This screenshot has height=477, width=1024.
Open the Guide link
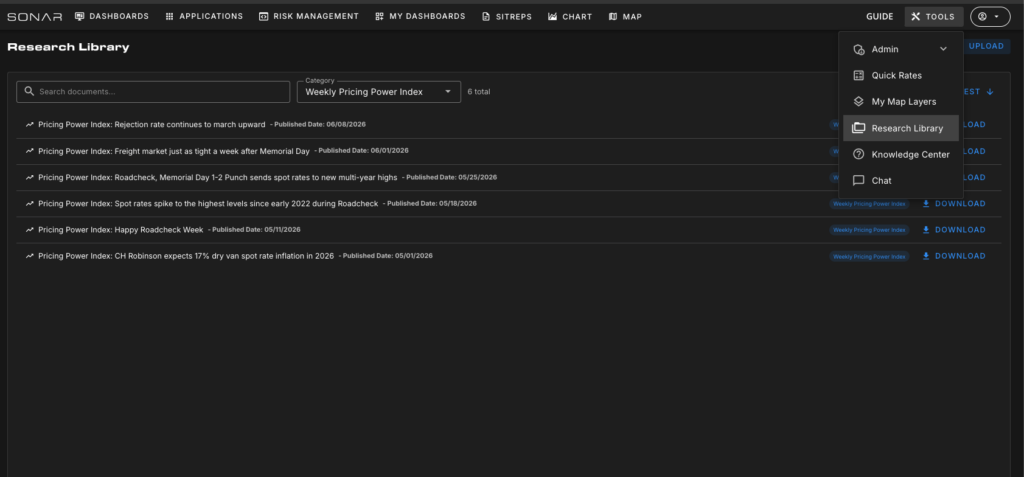click(x=880, y=16)
